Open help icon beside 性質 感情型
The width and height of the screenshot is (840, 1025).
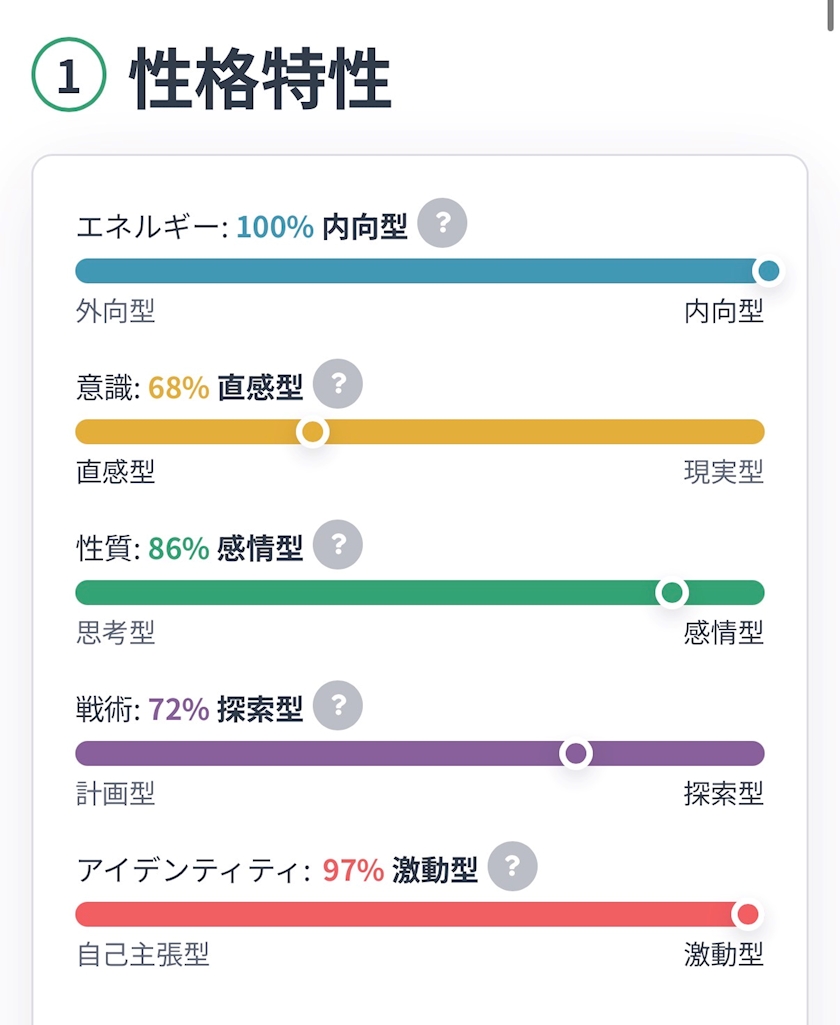coord(337,545)
